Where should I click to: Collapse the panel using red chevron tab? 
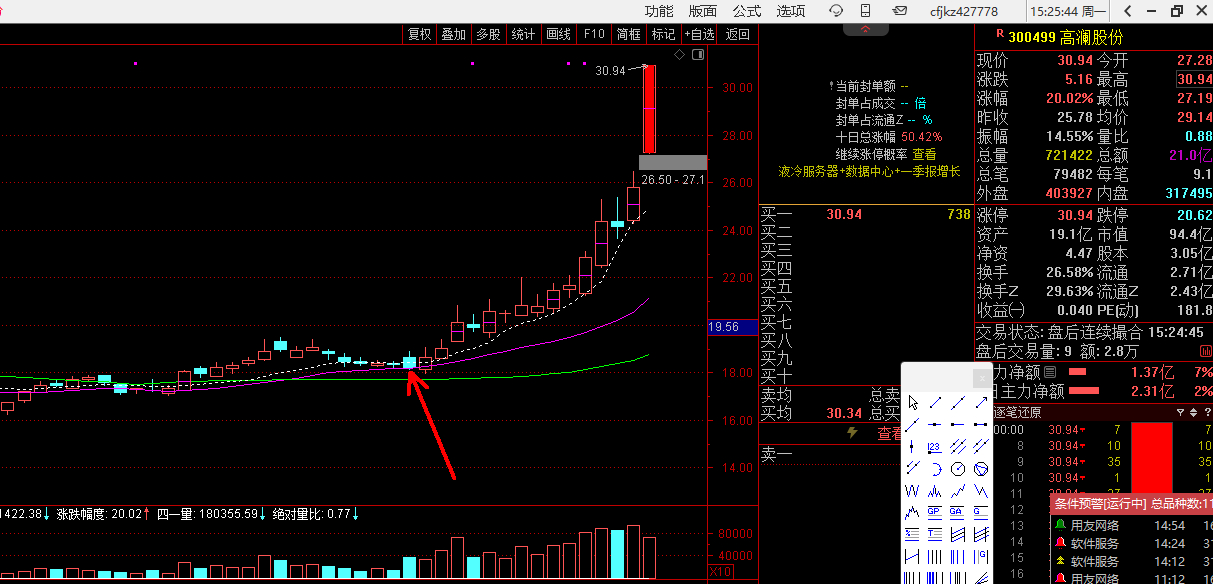tap(865, 29)
